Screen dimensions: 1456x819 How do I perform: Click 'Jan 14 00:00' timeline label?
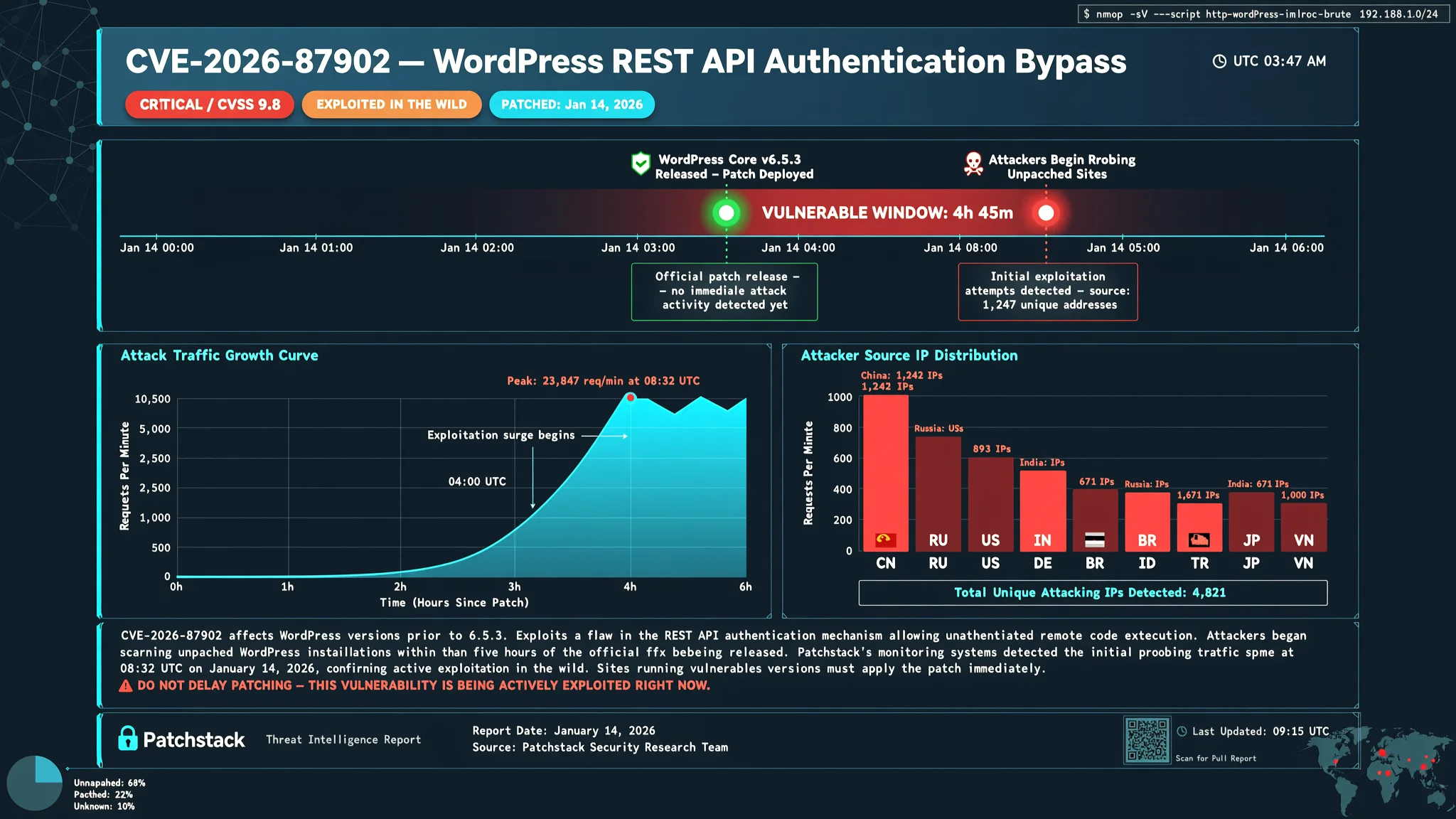pyautogui.click(x=156, y=248)
